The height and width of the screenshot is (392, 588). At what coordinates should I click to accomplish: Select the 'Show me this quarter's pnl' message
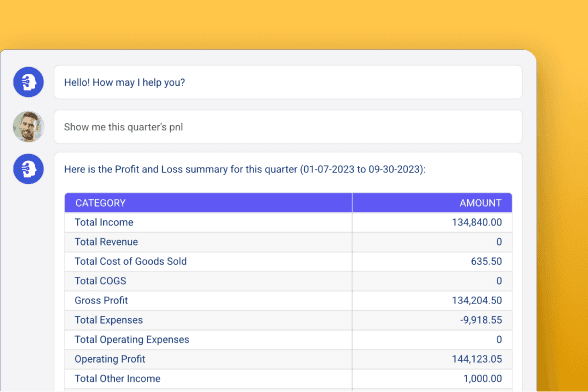tap(288, 127)
